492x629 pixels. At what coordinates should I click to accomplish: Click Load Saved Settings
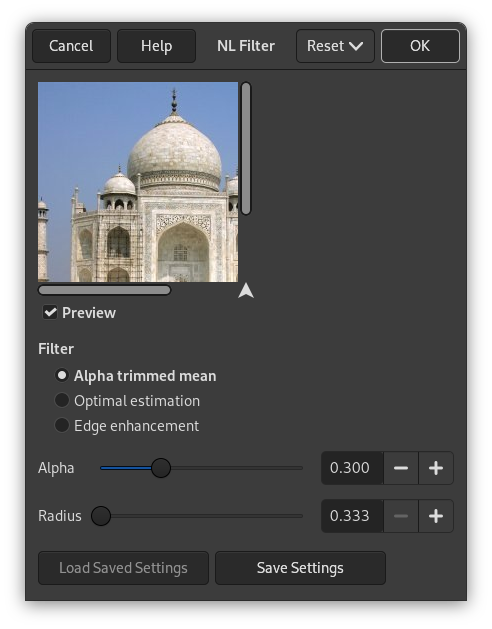(124, 568)
